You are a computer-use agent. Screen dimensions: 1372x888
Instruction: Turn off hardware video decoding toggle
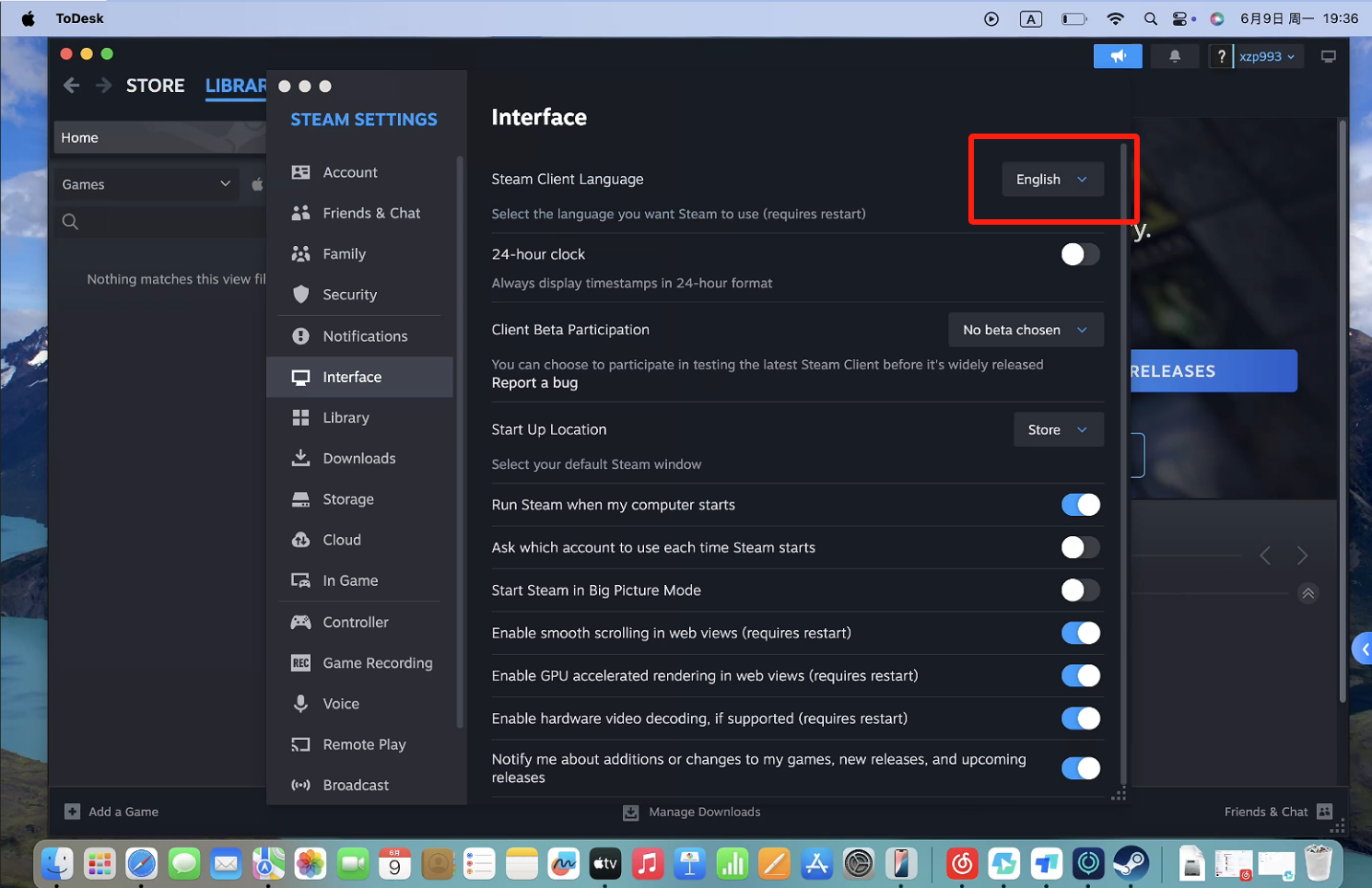point(1080,719)
